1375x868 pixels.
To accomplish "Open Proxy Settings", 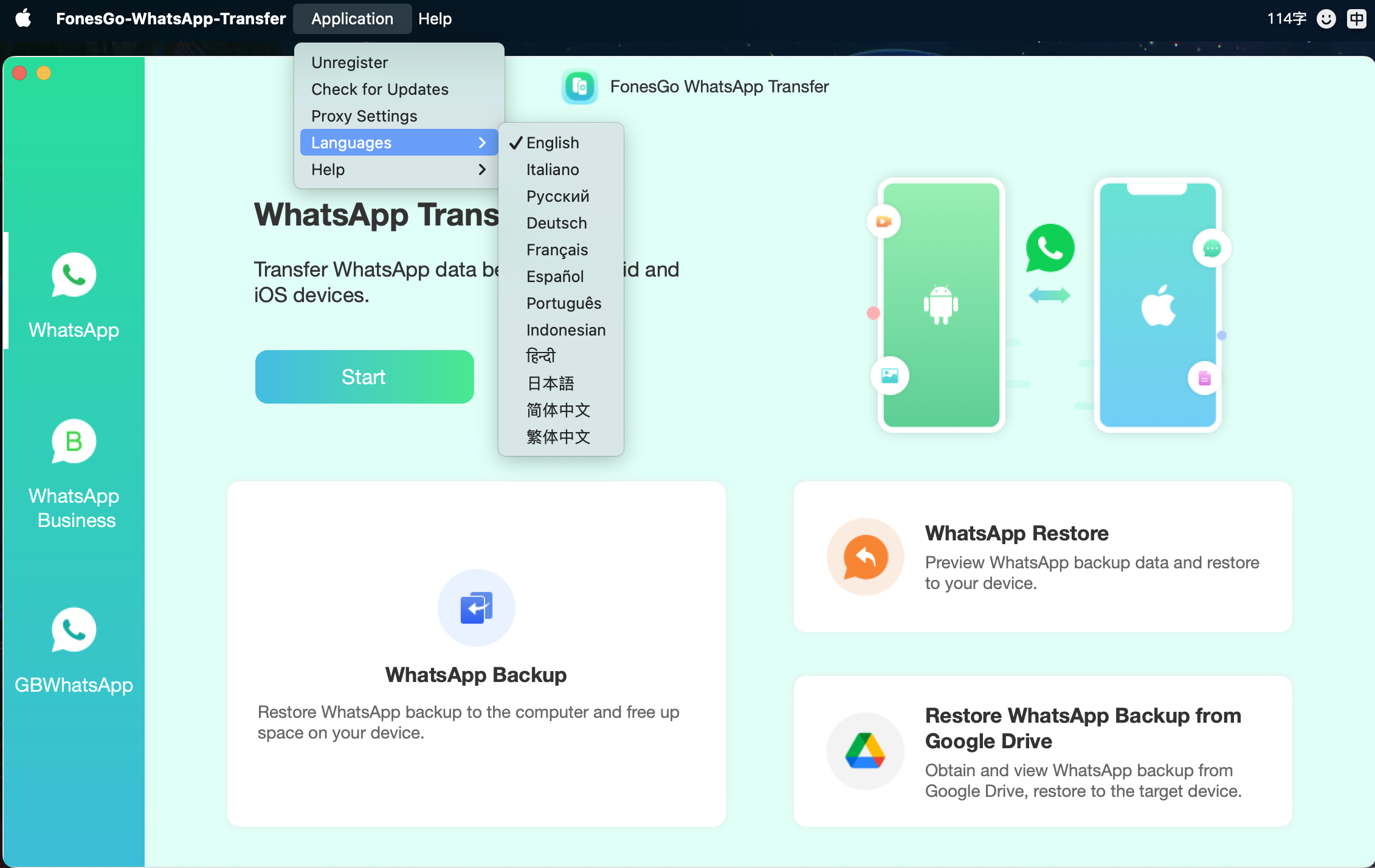I will pos(399,116).
